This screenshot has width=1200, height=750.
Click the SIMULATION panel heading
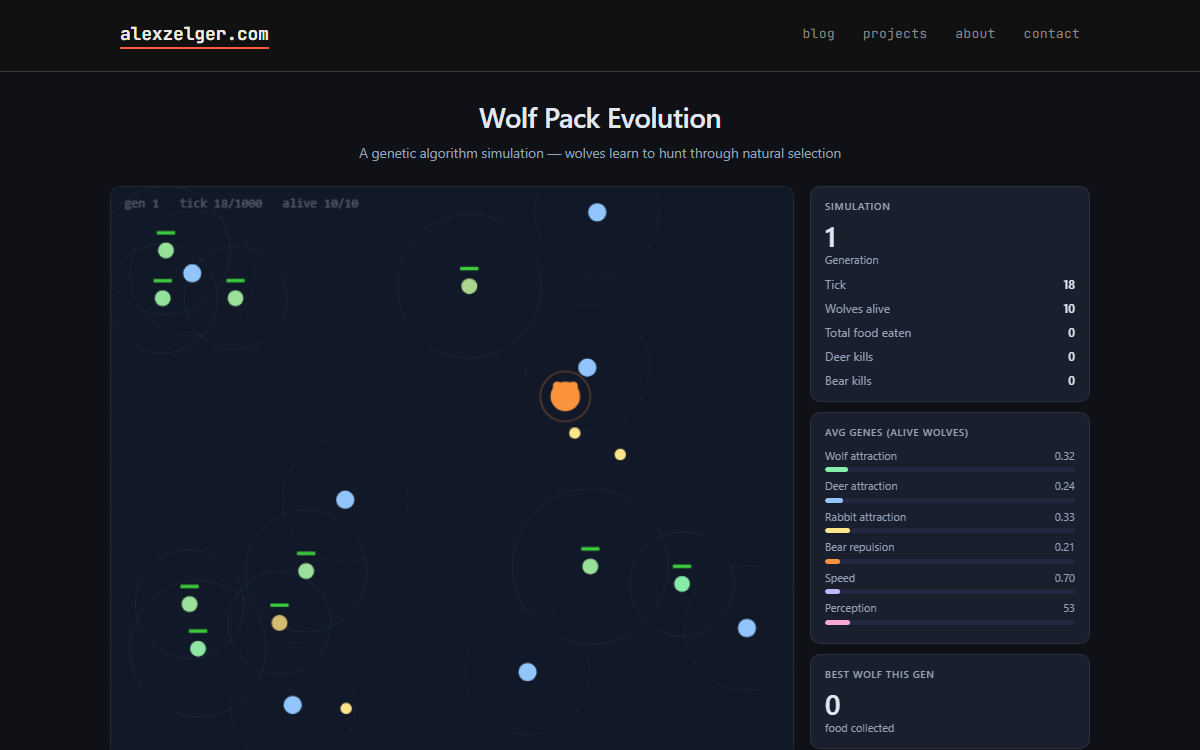(x=857, y=207)
